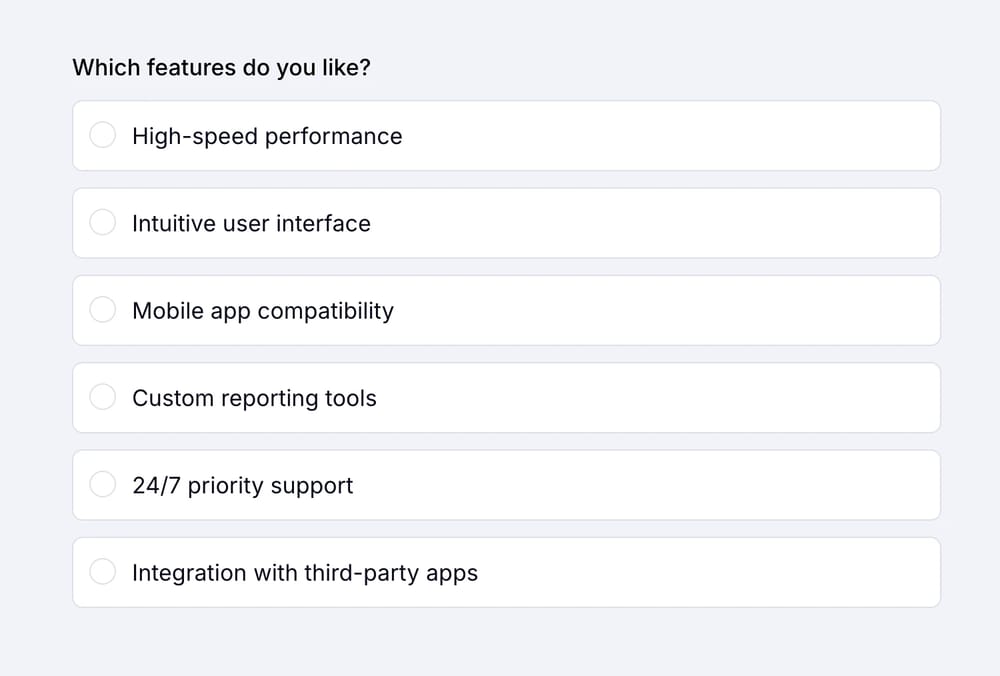The image size is (1000, 676).
Task: Click the 'High-speed performance' label text
Action: (x=267, y=136)
